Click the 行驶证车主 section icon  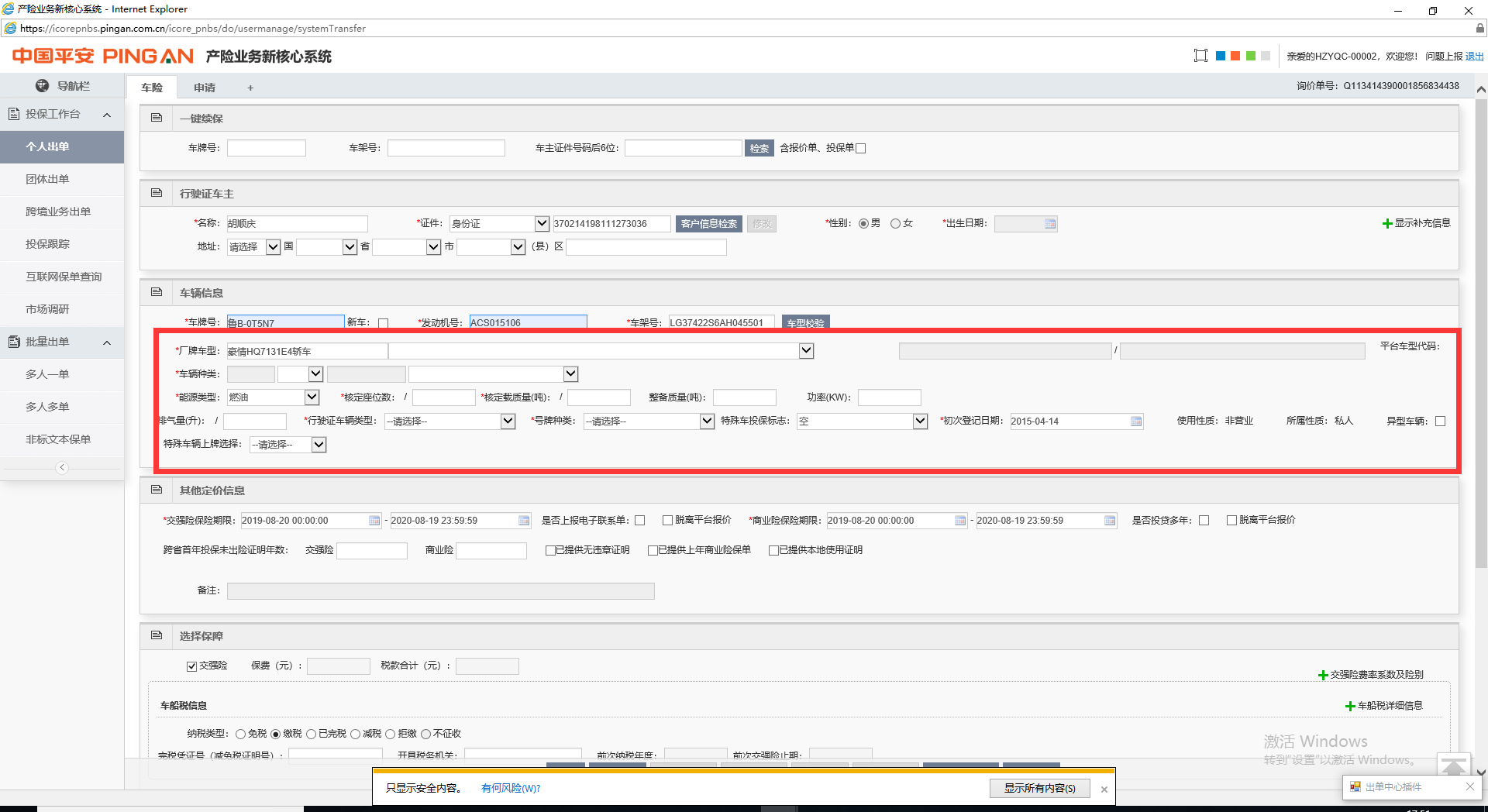pos(157,193)
